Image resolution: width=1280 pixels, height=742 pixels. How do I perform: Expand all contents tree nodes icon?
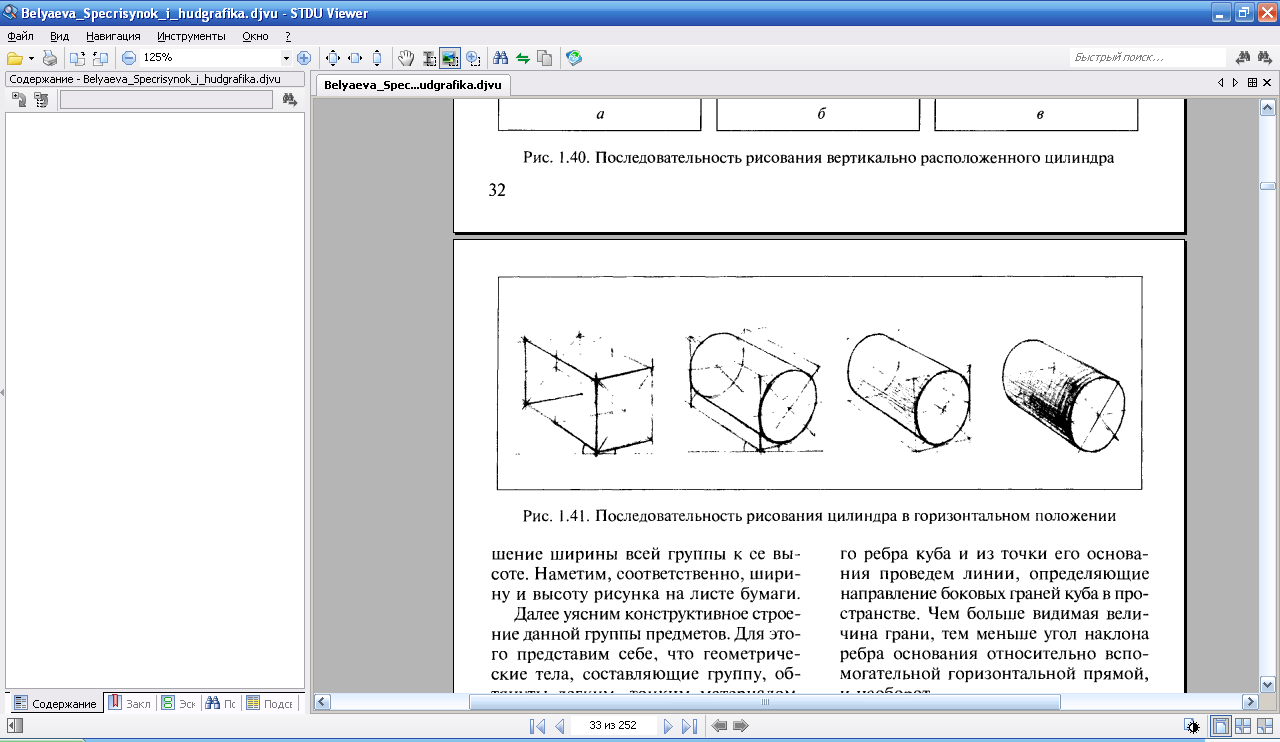pyautogui.click(x=19, y=99)
